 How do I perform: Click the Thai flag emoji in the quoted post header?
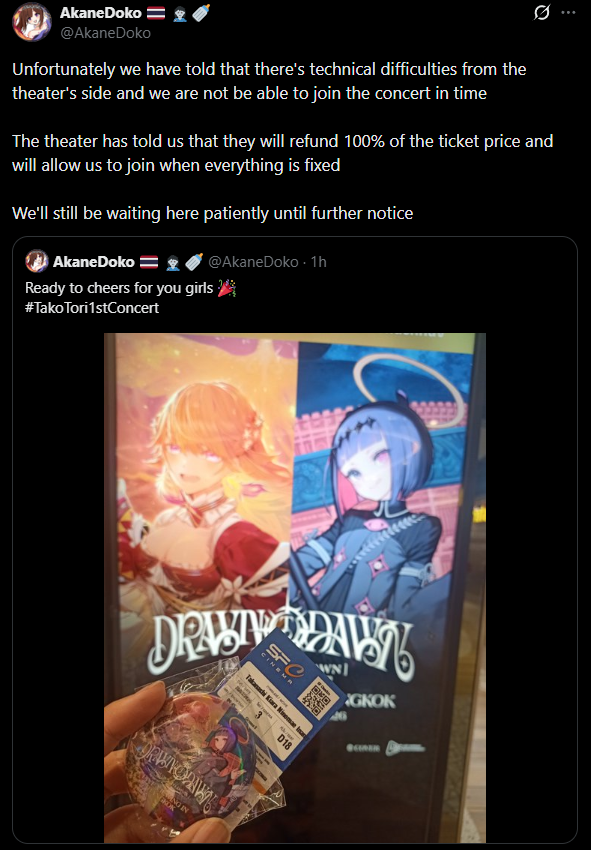pyautogui.click(x=149, y=262)
